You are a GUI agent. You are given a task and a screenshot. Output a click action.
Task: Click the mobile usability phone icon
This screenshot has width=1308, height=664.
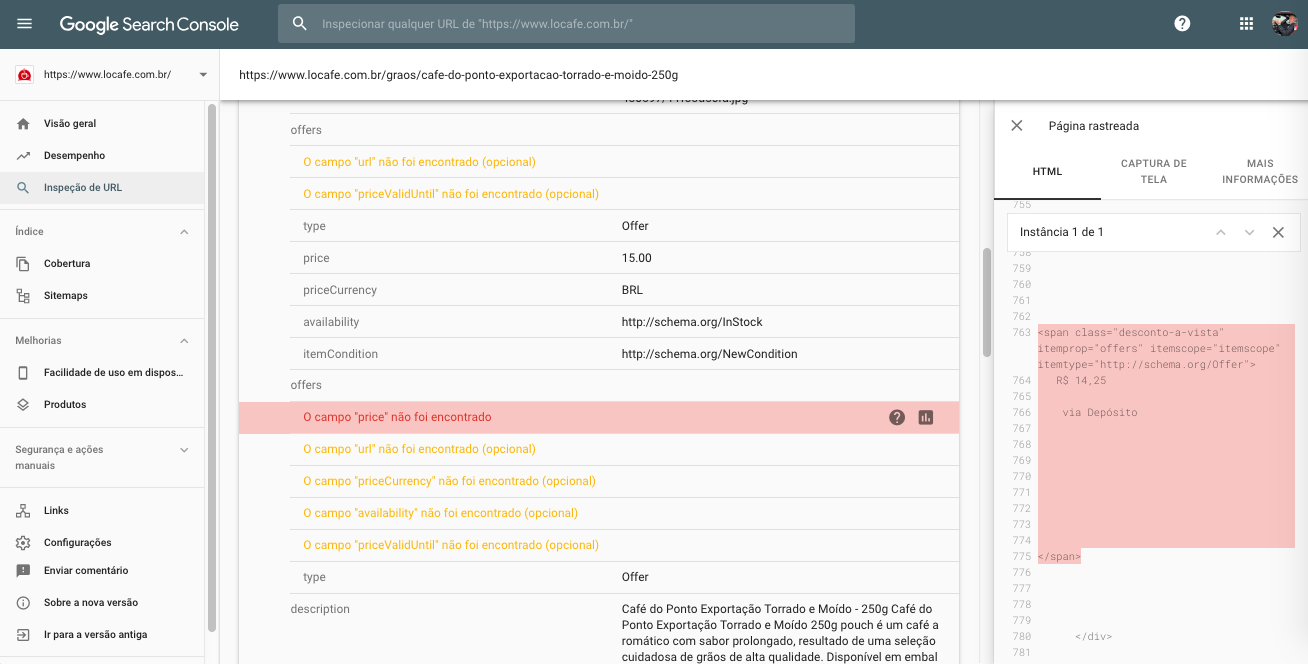tap(23, 373)
